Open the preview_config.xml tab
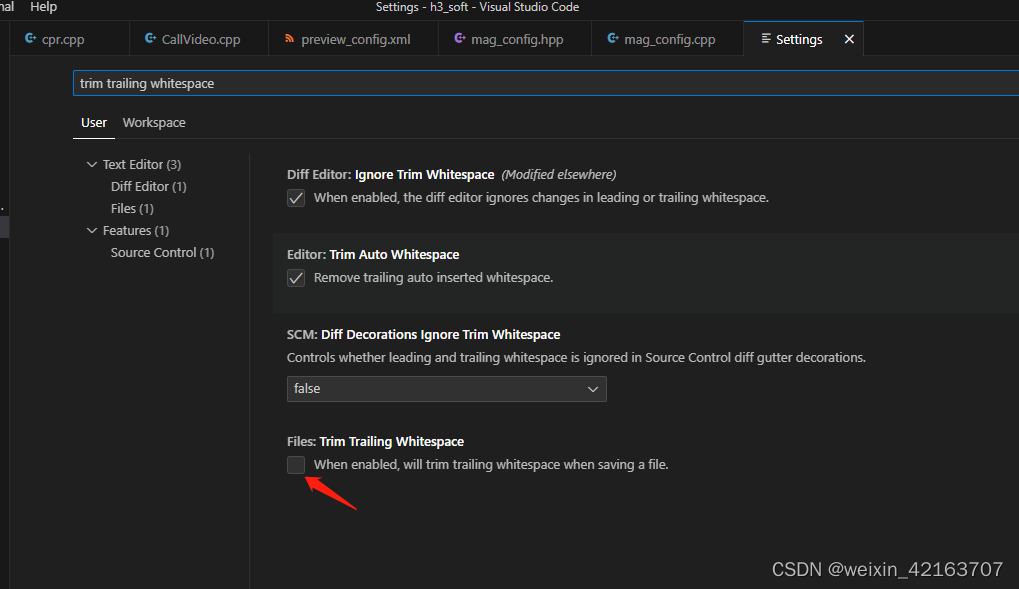Viewport: 1019px width, 589px height. click(354, 38)
